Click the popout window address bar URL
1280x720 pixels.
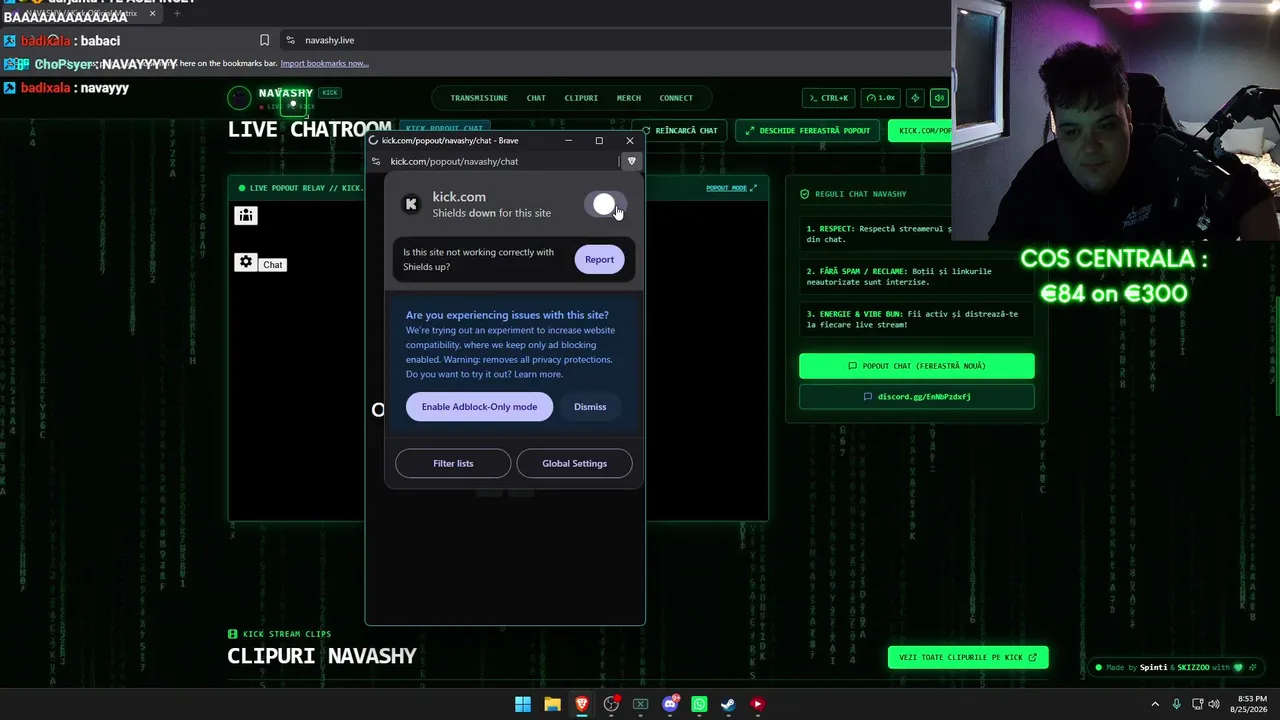[454, 161]
